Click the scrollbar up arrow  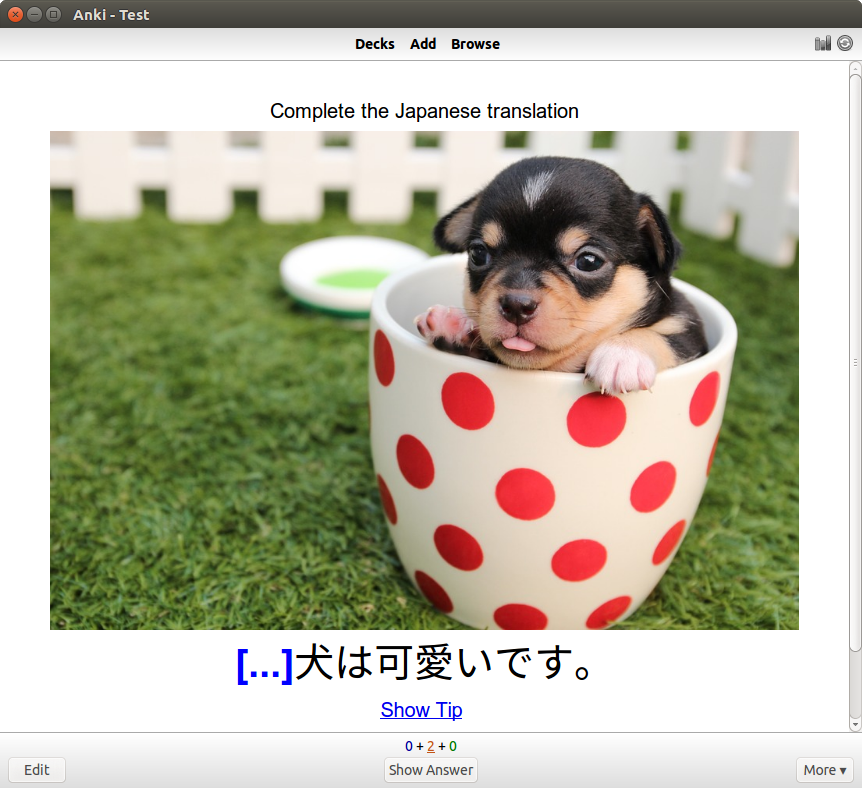[x=855, y=68]
